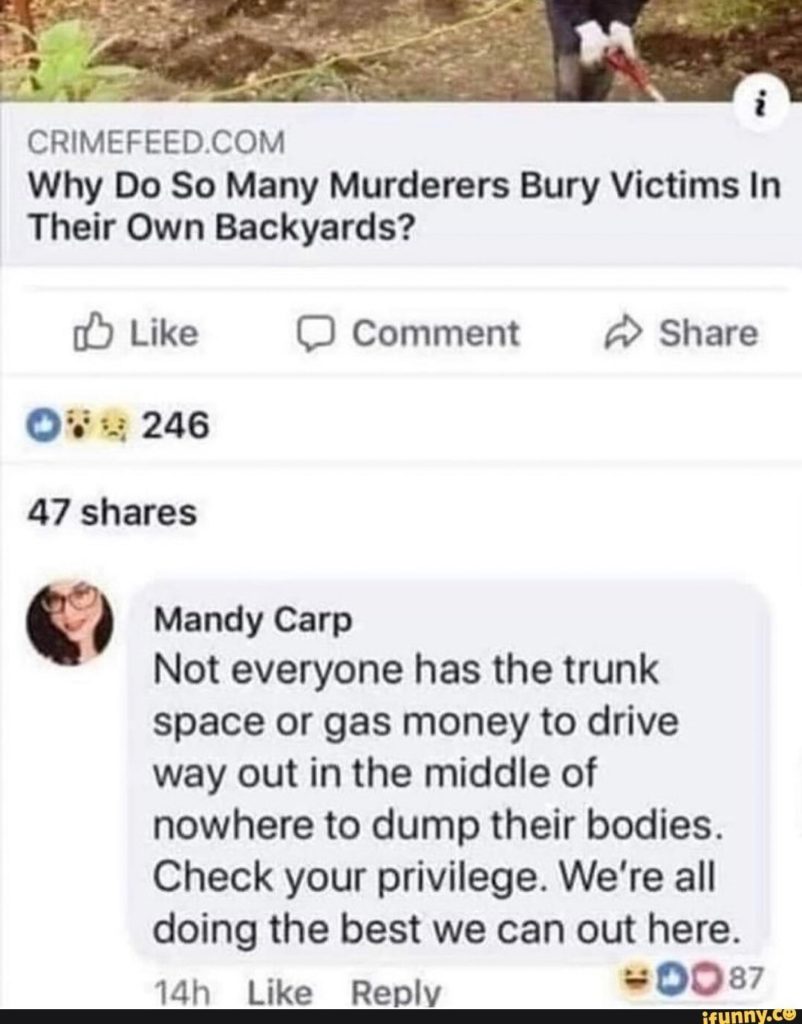The width and height of the screenshot is (802, 1024).
Task: Open Mandy Carp's profile picture
Action: tap(70, 622)
